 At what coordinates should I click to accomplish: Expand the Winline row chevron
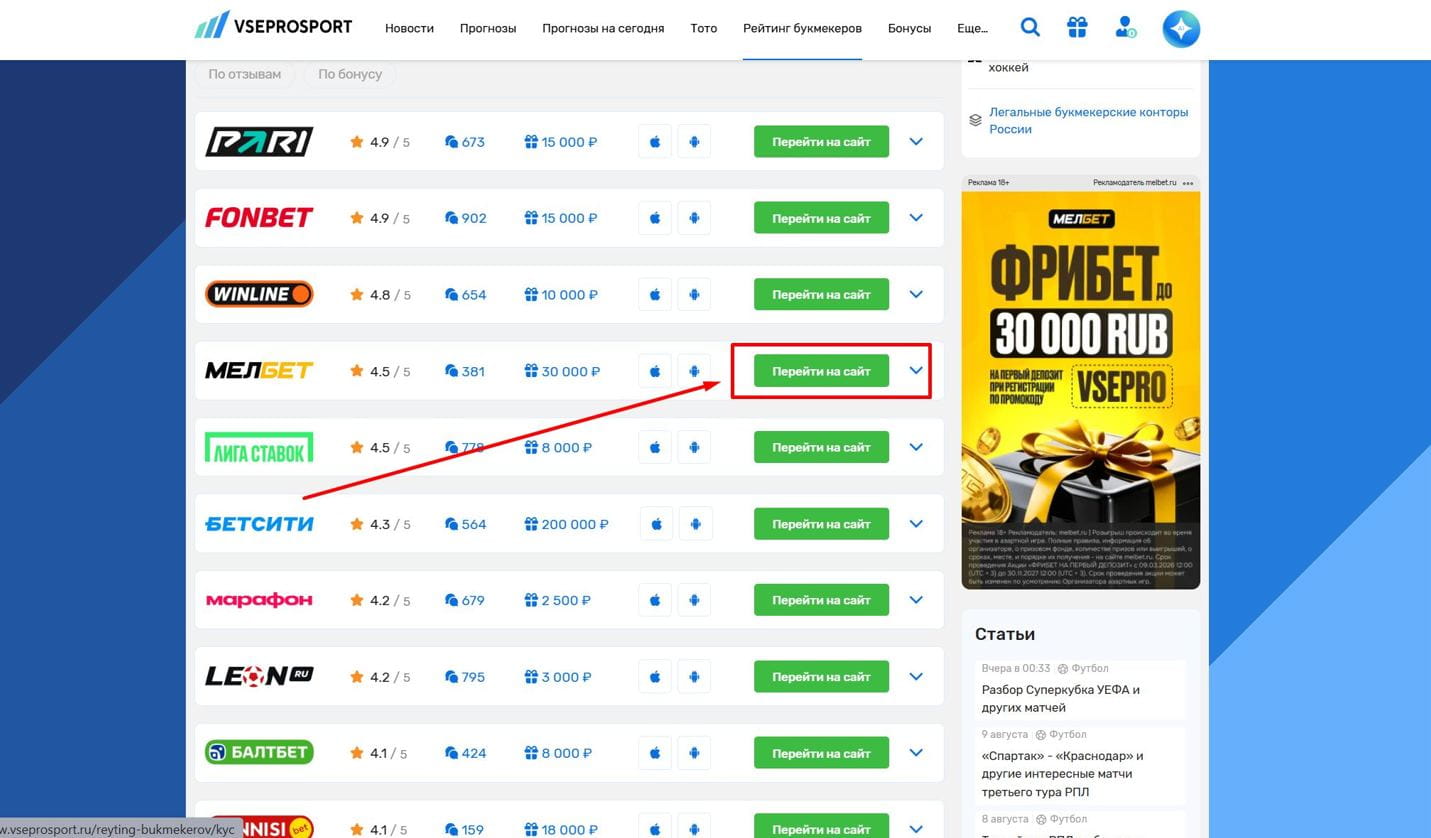[916, 295]
